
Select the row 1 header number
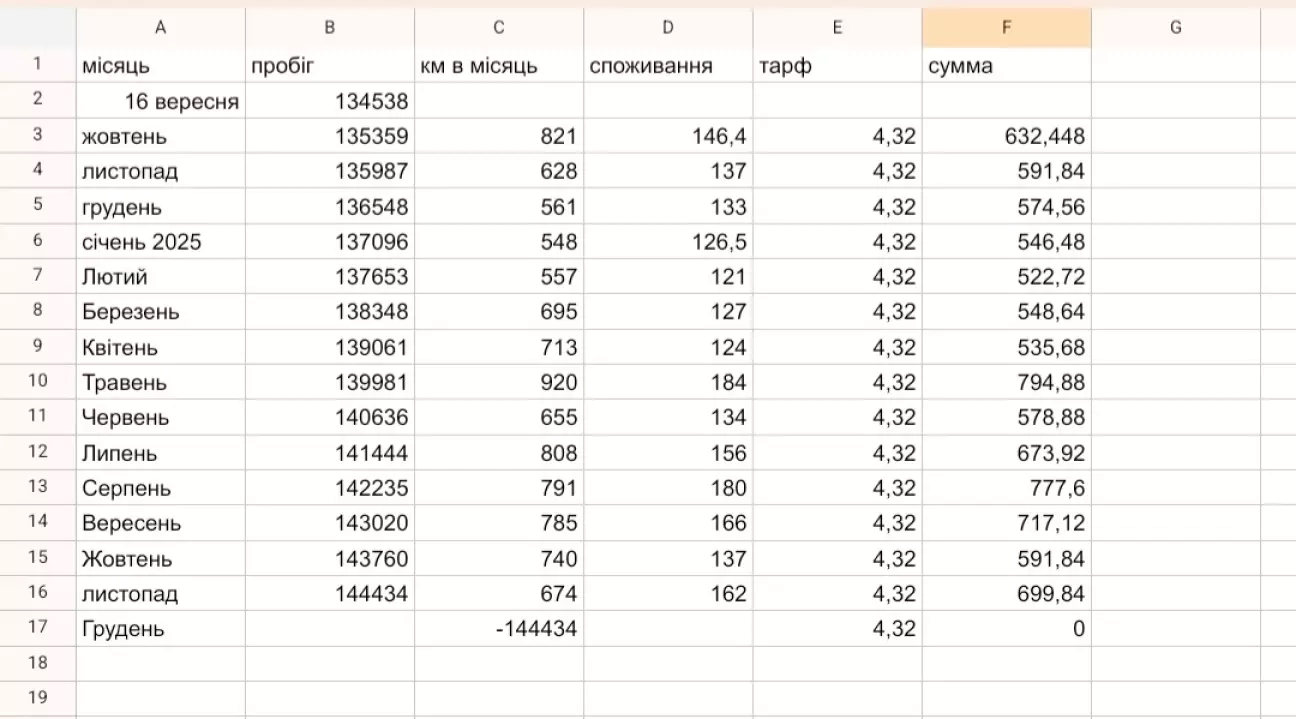point(38,65)
